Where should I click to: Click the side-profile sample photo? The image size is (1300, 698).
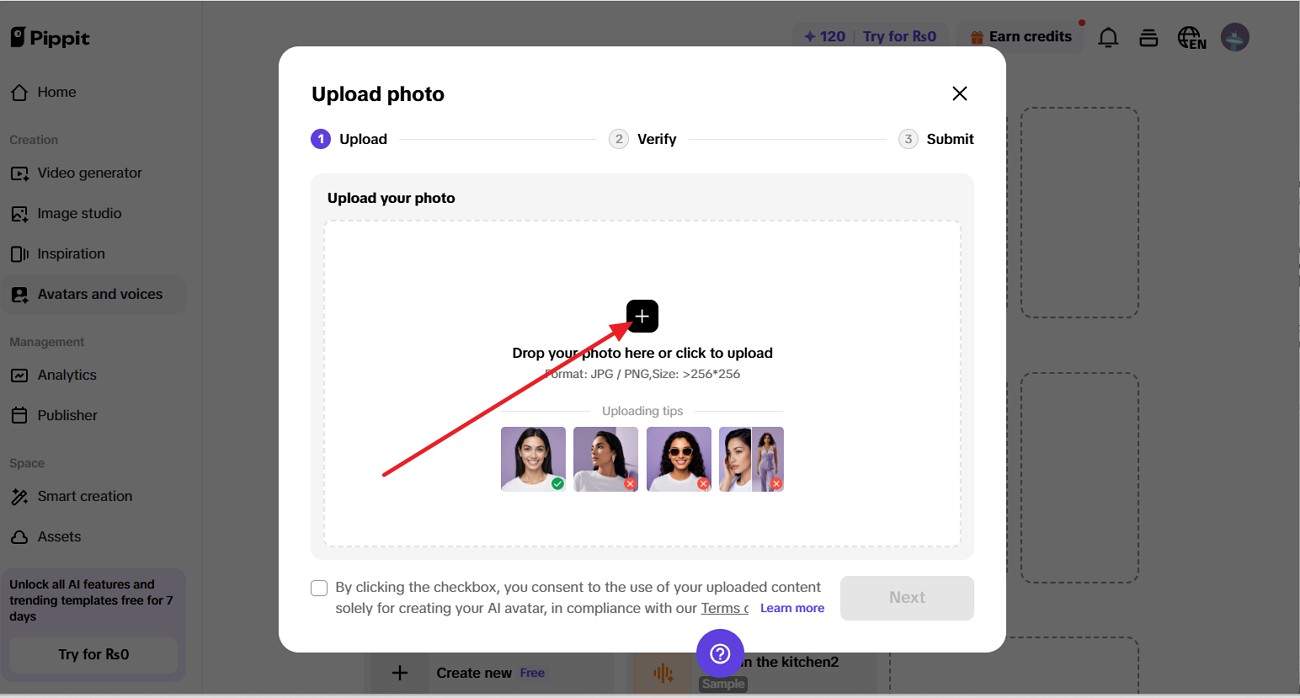coord(606,459)
